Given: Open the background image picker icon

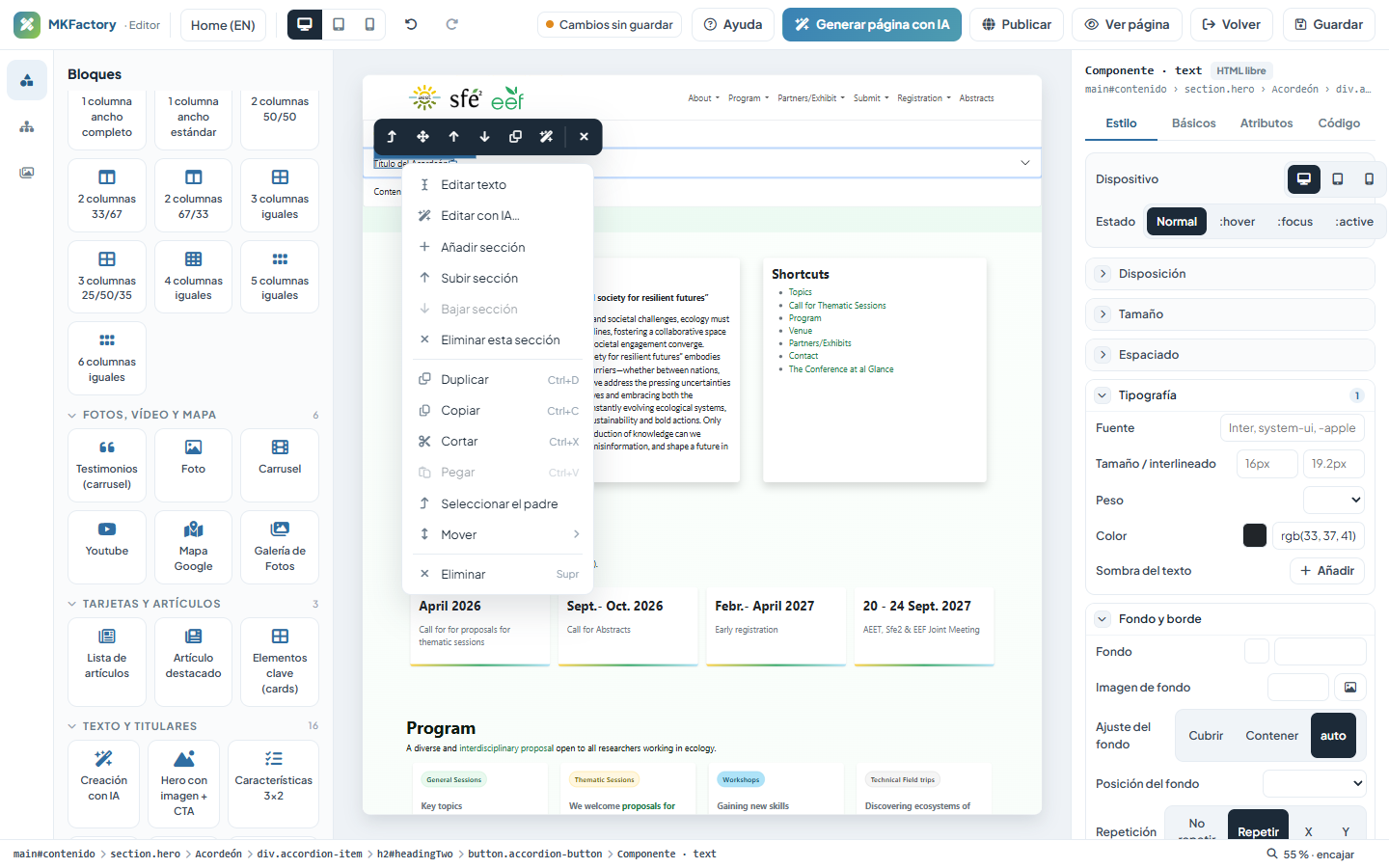Looking at the screenshot, I should (x=1350, y=688).
